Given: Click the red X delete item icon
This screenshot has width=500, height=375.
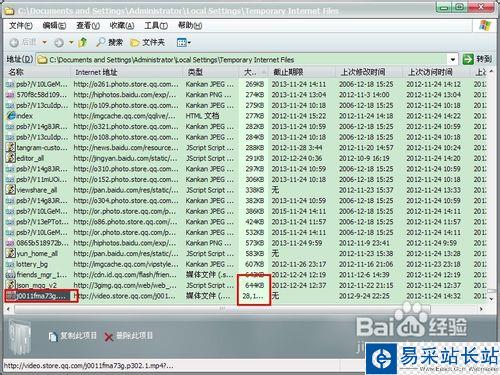Looking at the screenshot, I should pyautogui.click(x=109, y=337).
